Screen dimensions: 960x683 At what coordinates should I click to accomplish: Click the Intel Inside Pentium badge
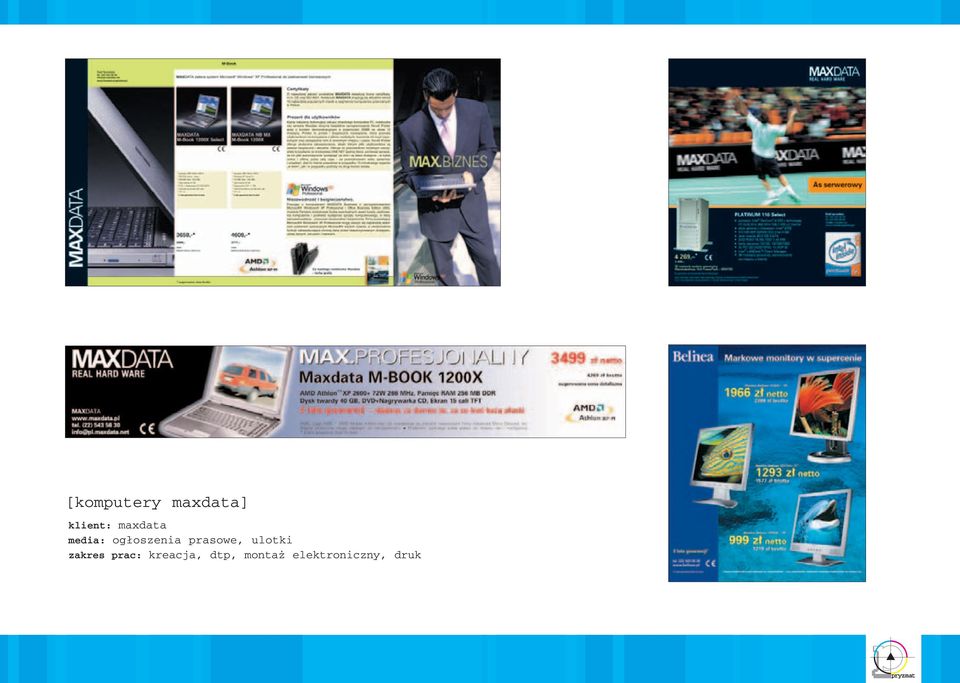point(843,253)
